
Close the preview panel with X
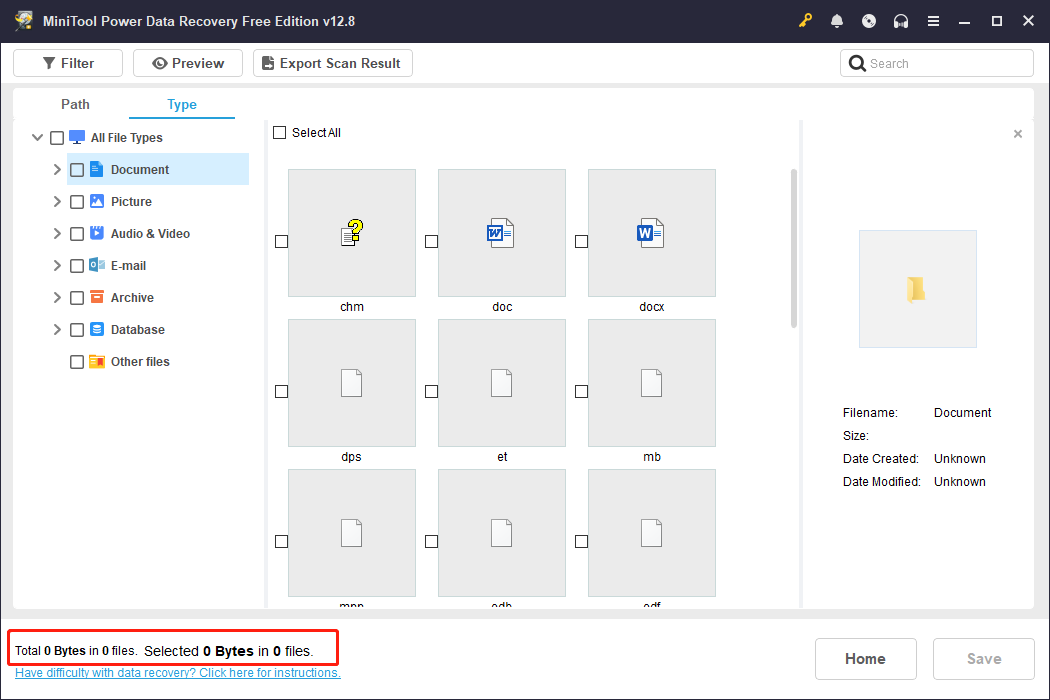point(1018,134)
